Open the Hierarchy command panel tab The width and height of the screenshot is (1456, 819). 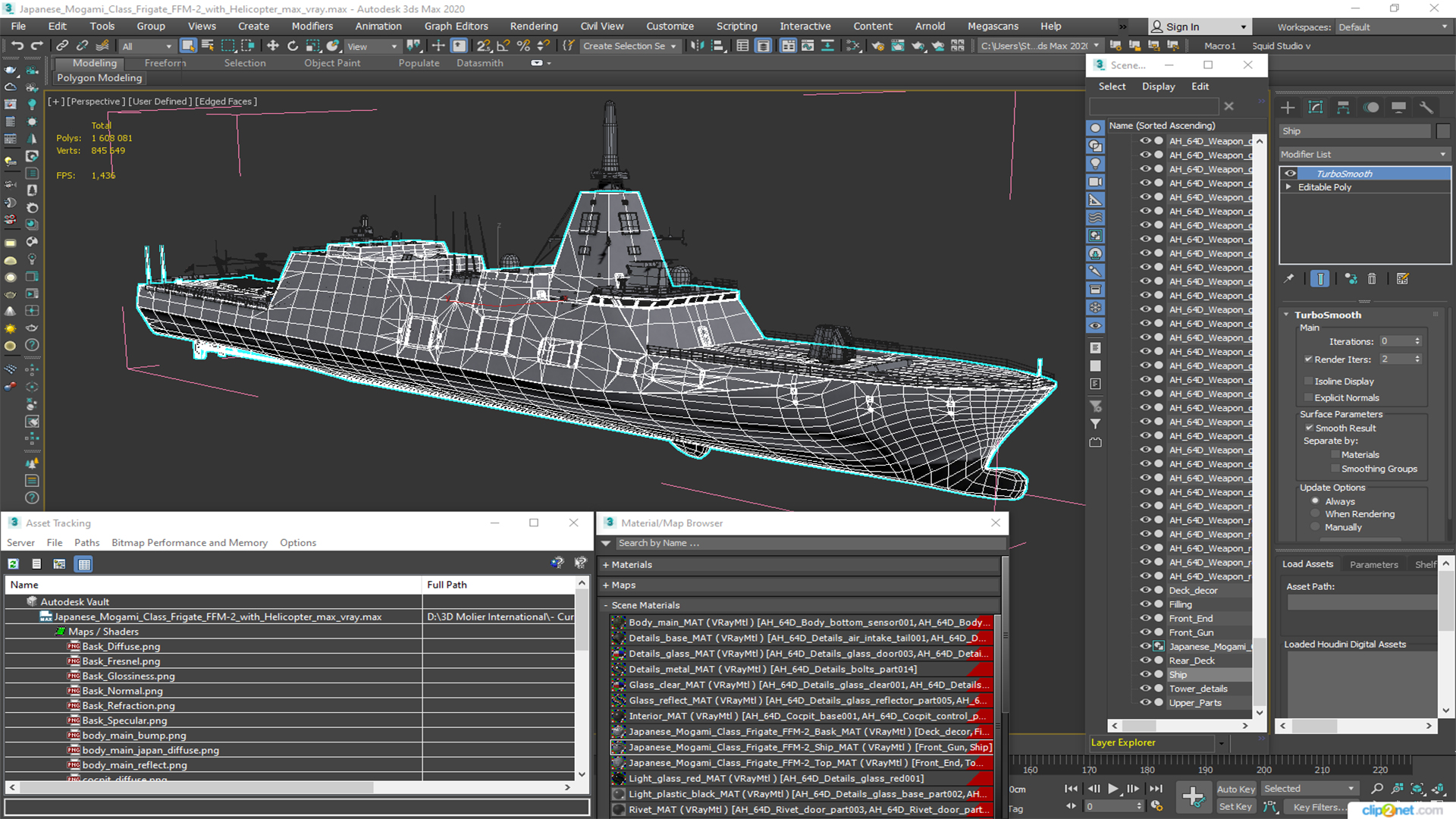pyautogui.click(x=1343, y=108)
